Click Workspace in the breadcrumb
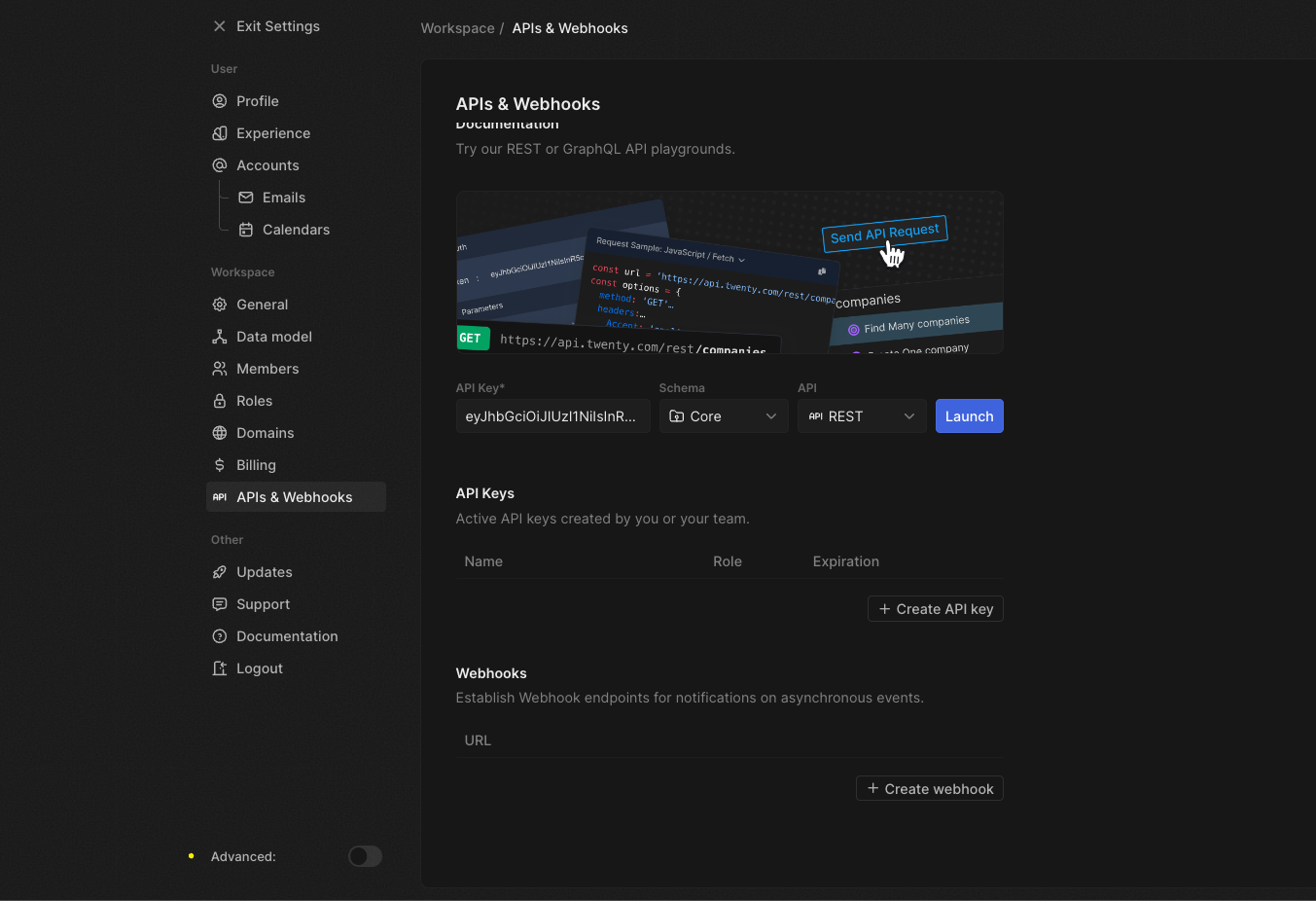This screenshot has height=901, width=1316. coord(457,27)
